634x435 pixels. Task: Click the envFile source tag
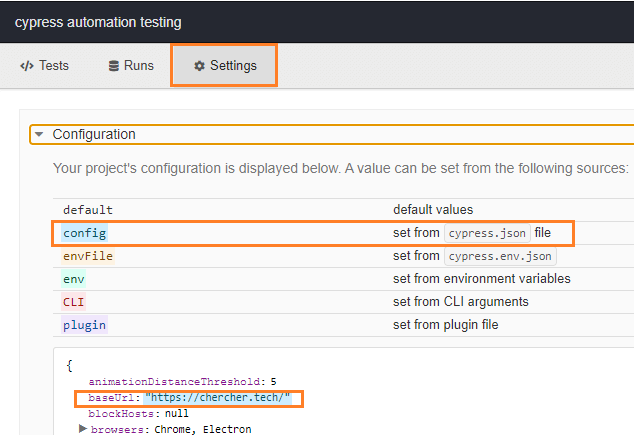tap(88, 256)
